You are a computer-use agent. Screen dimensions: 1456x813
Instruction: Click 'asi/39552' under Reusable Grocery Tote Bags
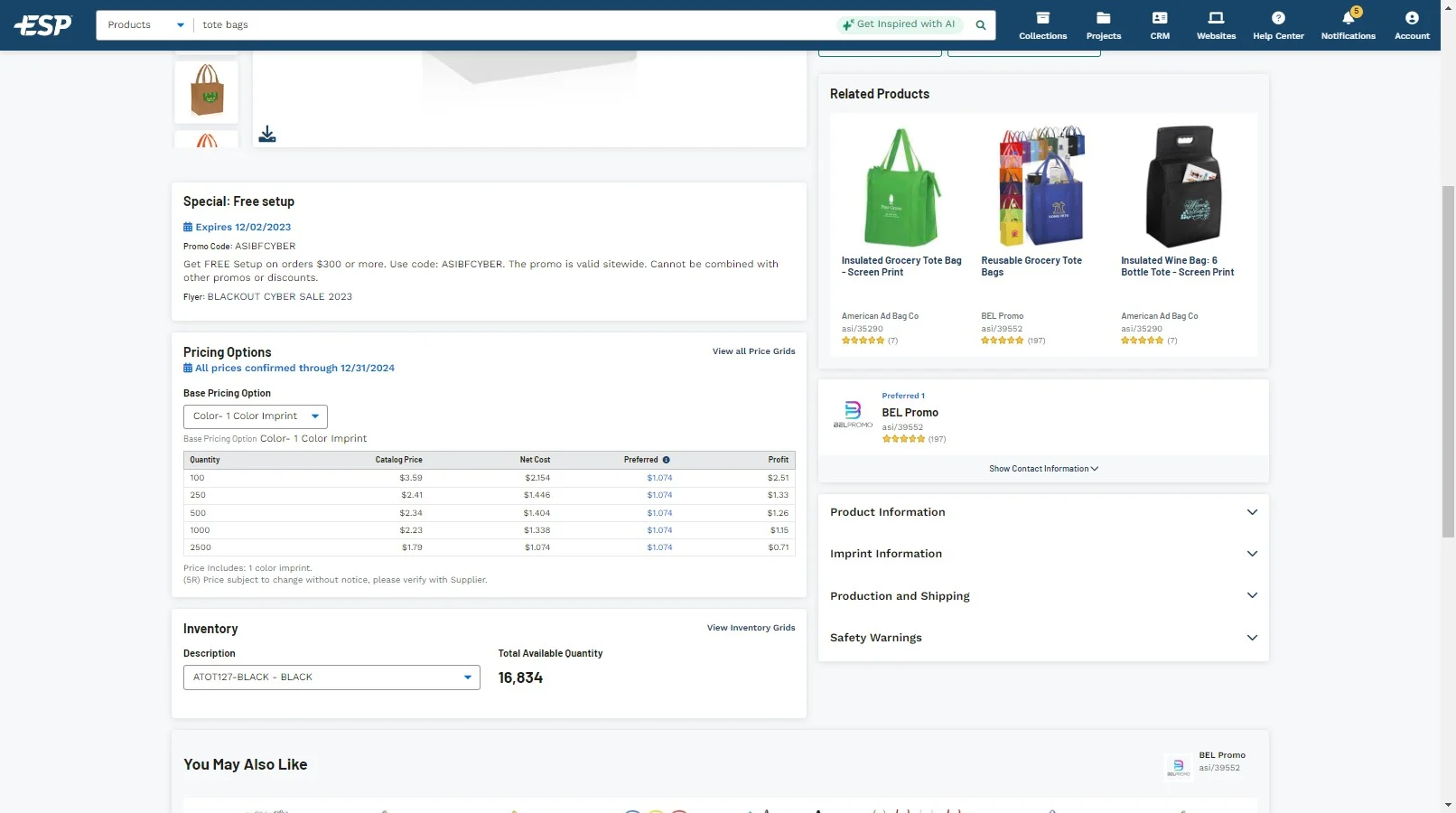pos(1002,329)
